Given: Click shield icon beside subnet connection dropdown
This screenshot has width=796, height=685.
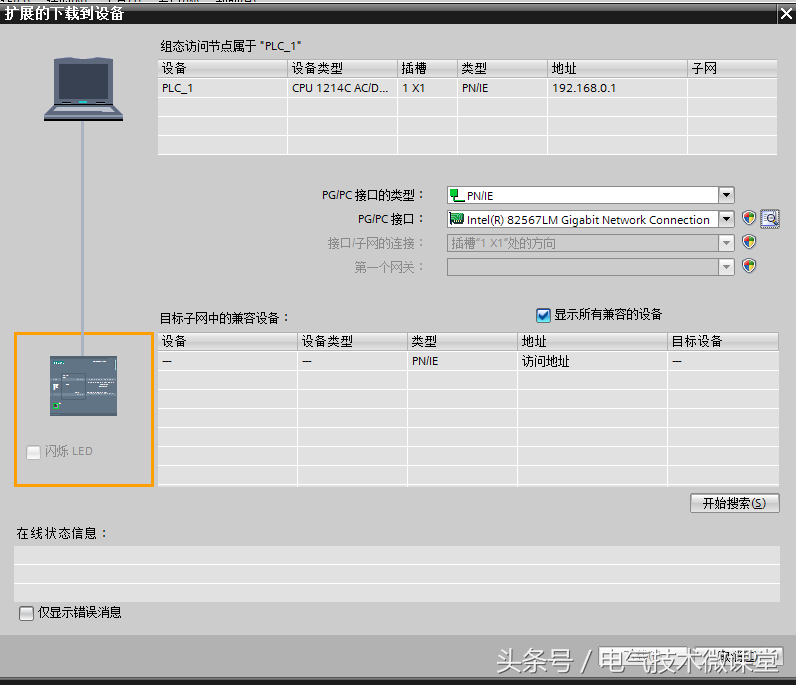Looking at the screenshot, I should click(x=749, y=242).
